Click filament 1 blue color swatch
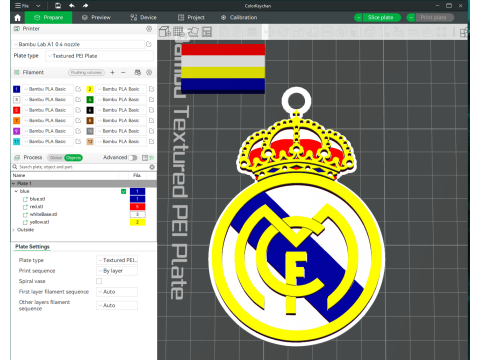The width and height of the screenshot is (480, 360). click(16, 89)
